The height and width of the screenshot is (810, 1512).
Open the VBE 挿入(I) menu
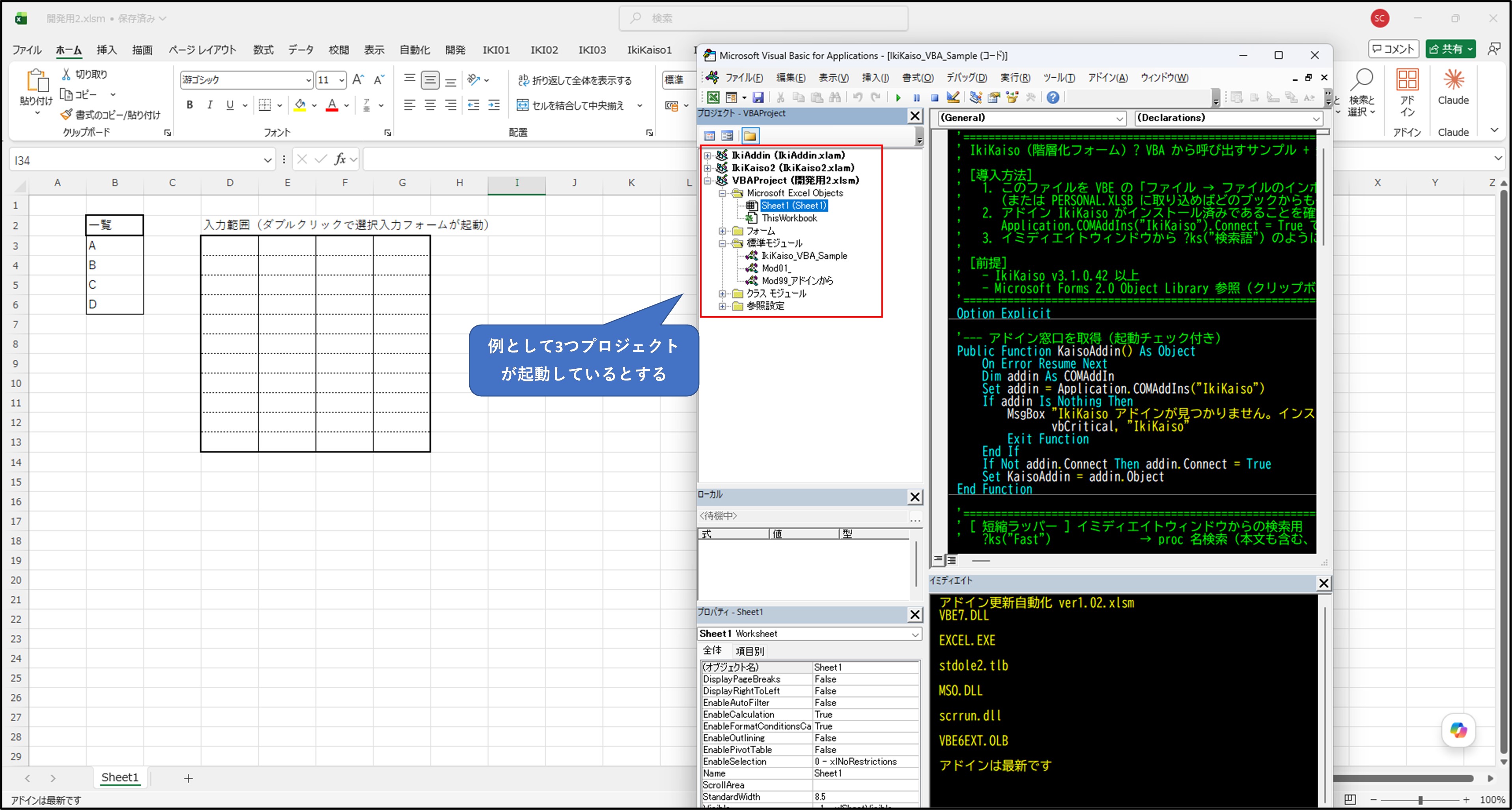coord(875,77)
